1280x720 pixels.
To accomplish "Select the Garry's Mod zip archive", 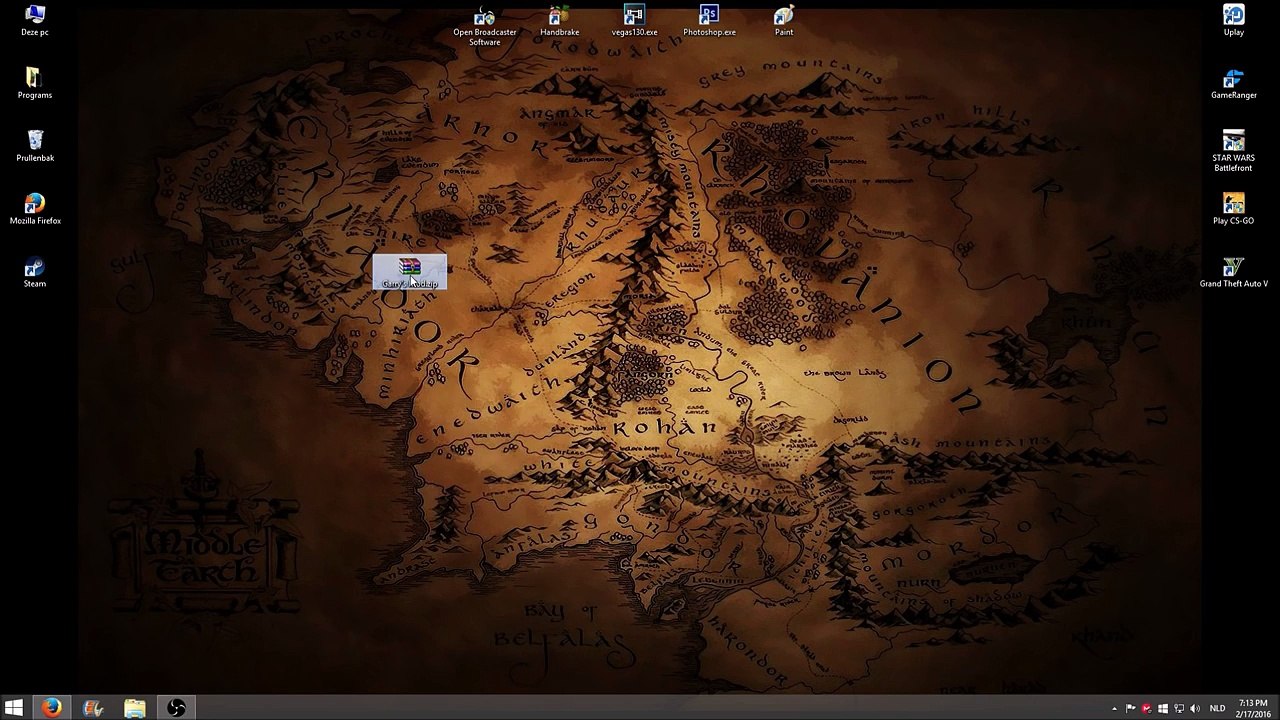I will (410, 273).
